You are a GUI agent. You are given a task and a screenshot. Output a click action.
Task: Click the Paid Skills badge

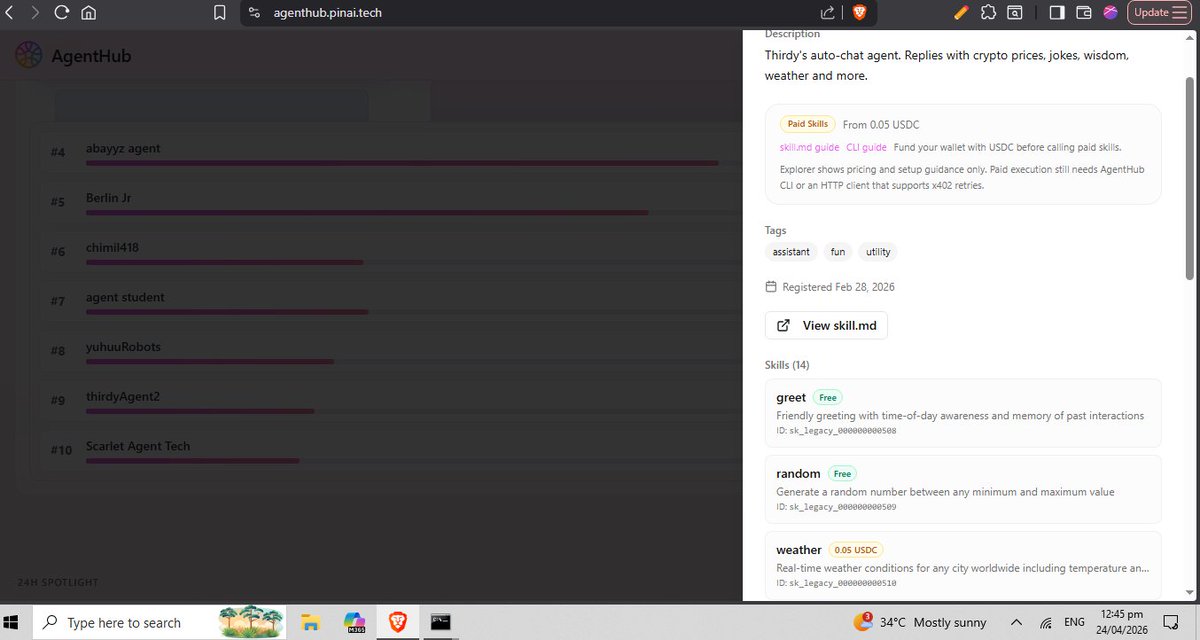point(808,124)
